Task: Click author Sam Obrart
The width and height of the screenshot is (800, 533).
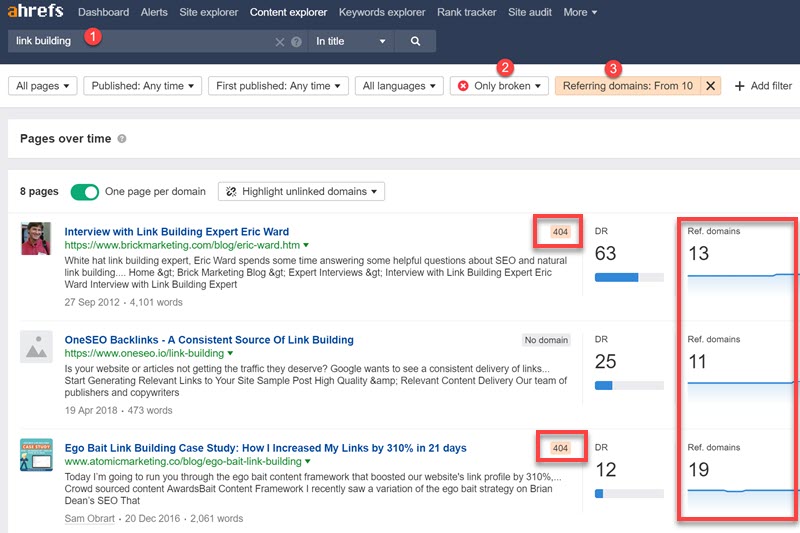Action: pos(90,519)
